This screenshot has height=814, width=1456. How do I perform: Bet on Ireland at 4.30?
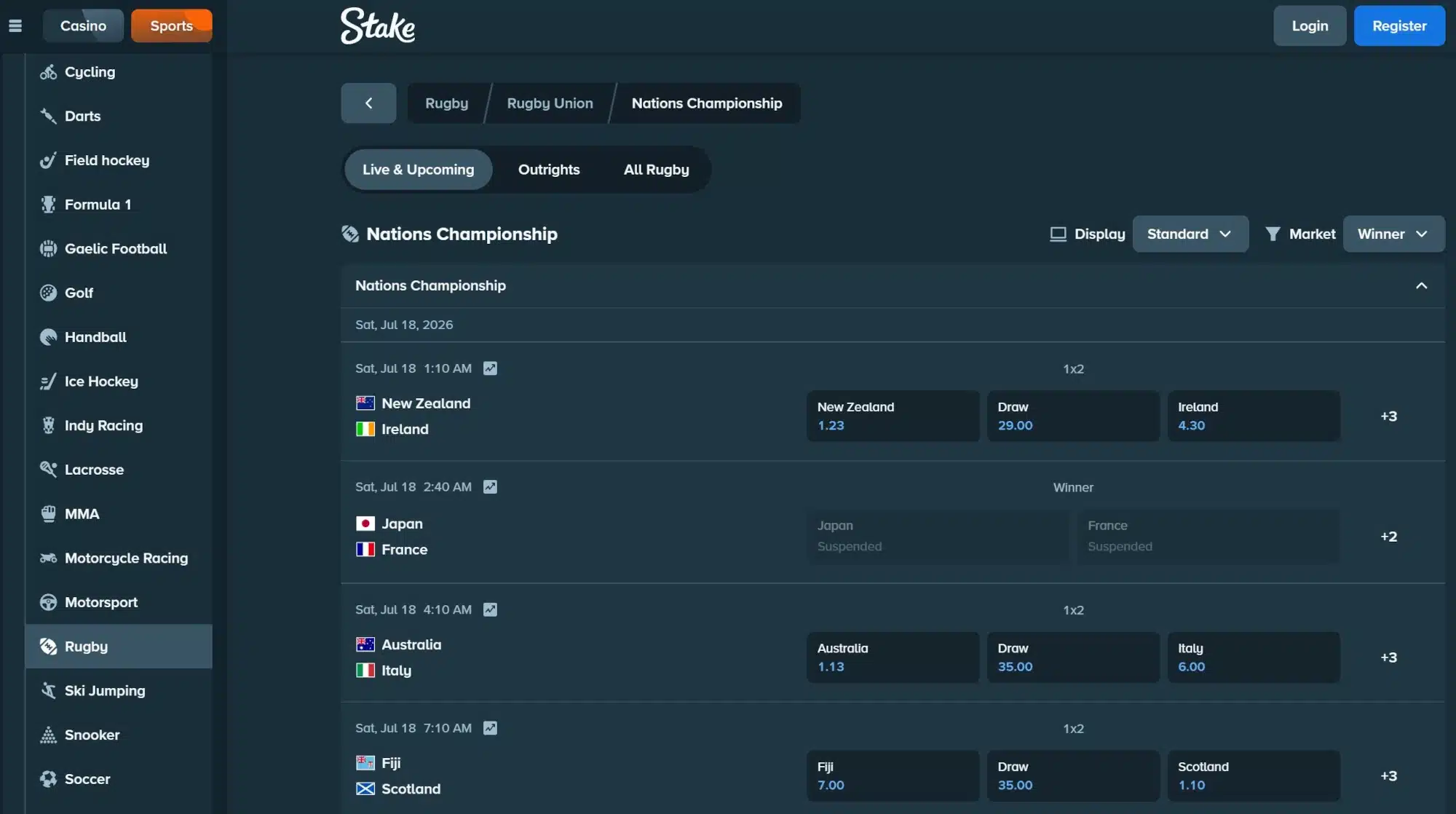(1254, 416)
